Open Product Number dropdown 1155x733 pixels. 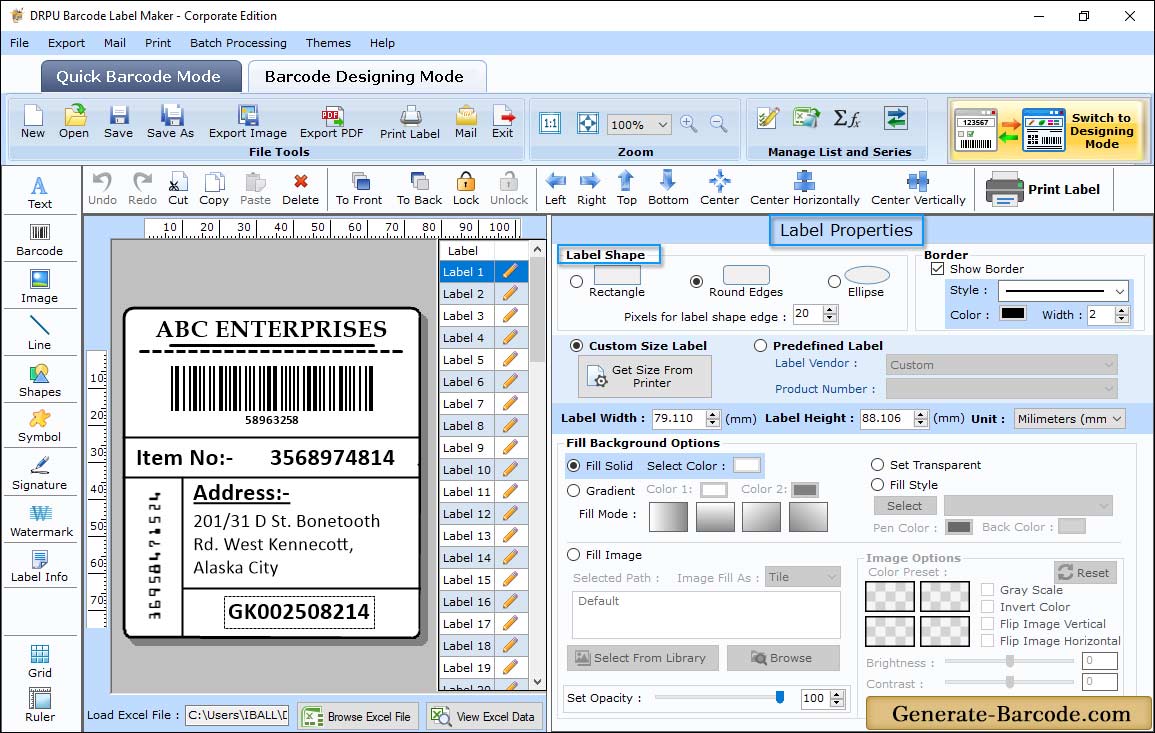(x=1002, y=389)
